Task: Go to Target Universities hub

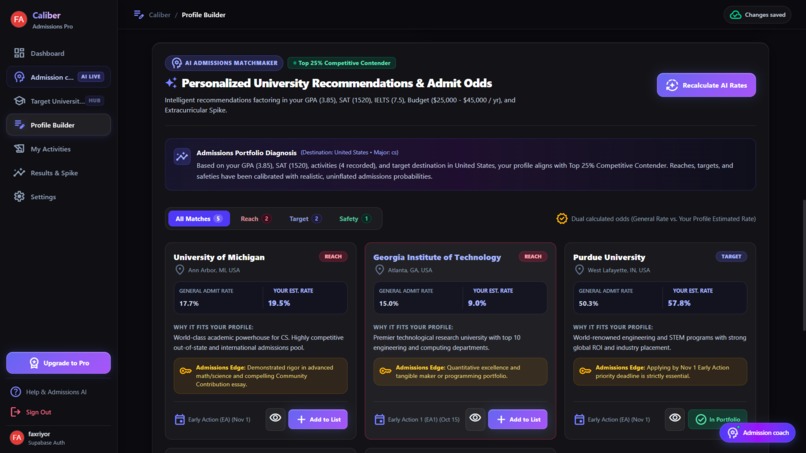Action: [x=58, y=101]
